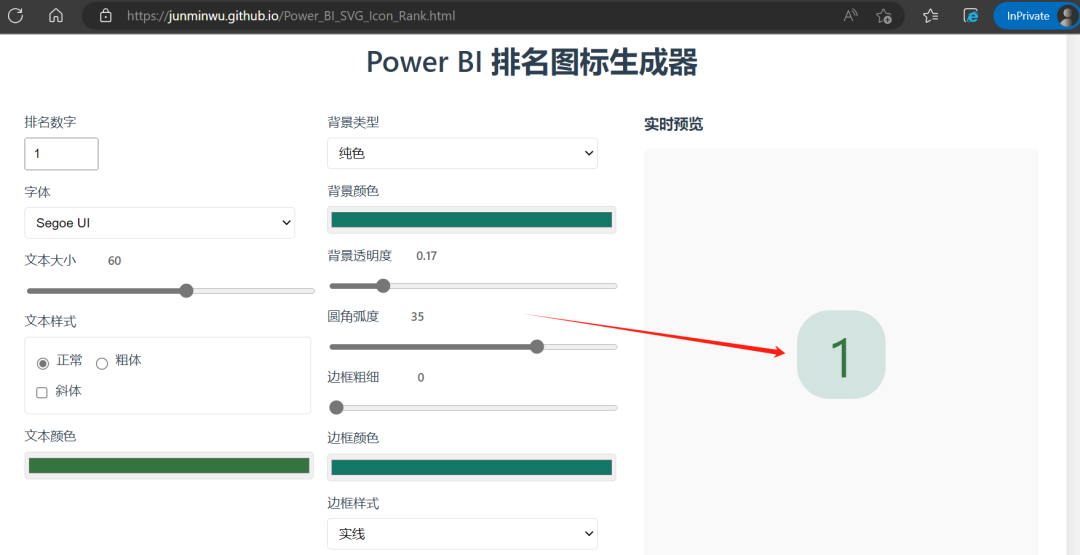Click the 文本大小 value 60

114,261
